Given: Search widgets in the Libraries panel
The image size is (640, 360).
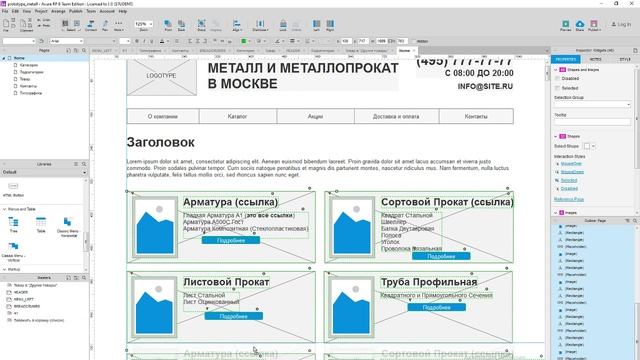Looking at the screenshot, I should pos(84,164).
